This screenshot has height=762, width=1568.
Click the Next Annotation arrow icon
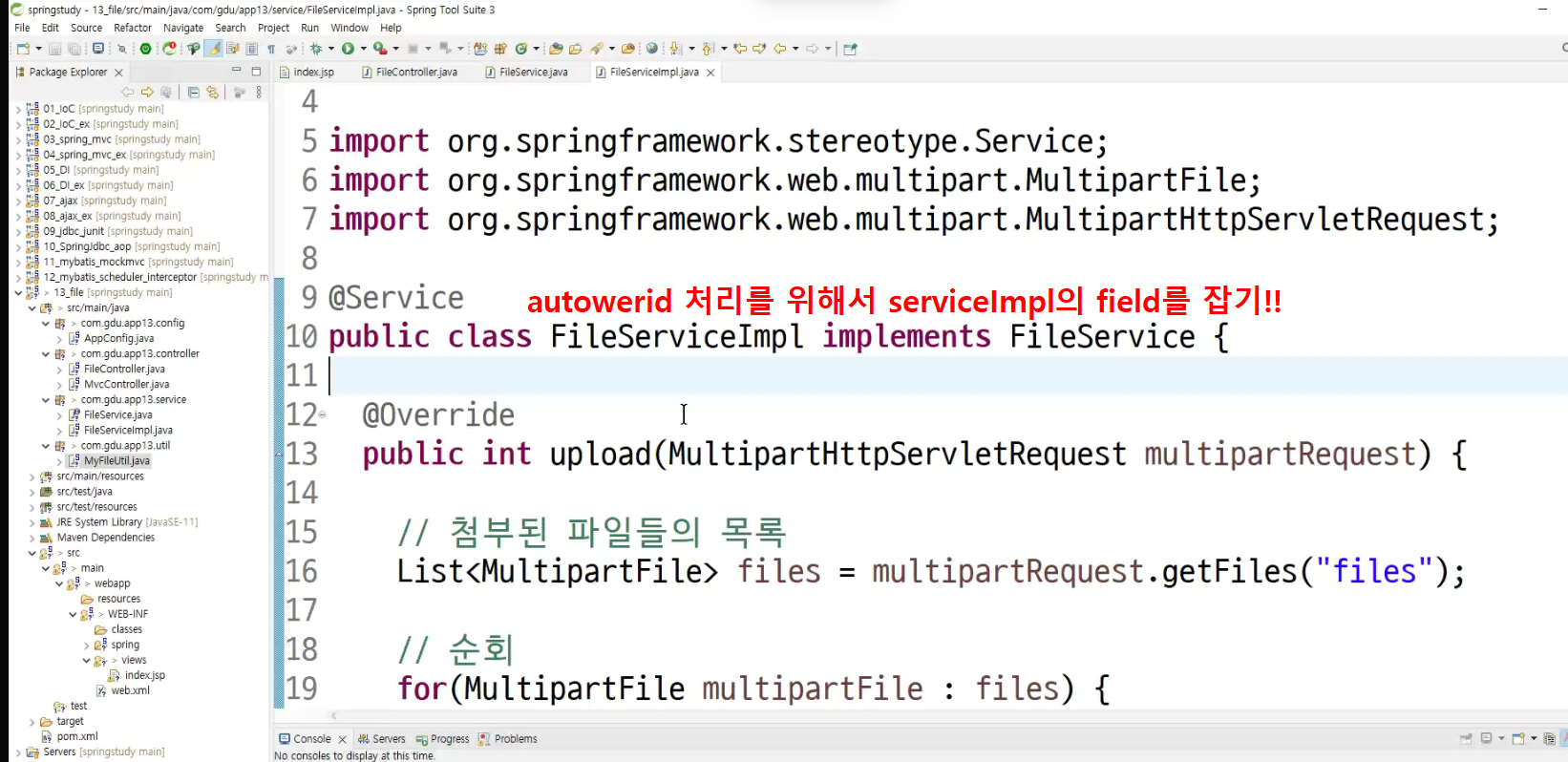(x=675, y=49)
